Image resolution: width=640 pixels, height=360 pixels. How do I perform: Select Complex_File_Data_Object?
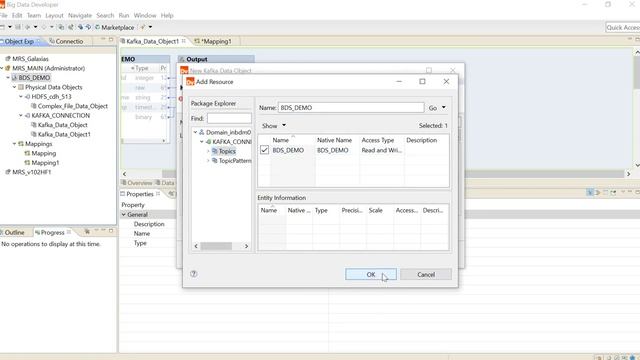[73, 106]
